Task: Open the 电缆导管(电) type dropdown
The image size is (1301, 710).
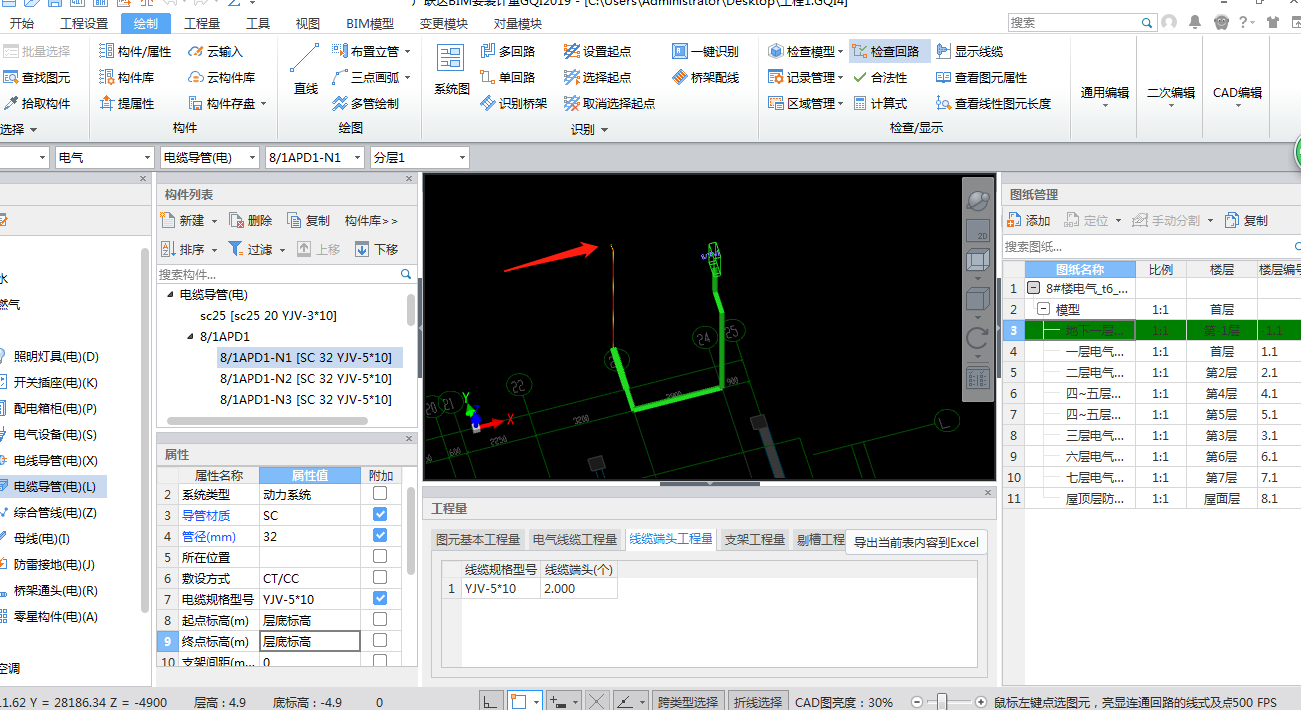Action: pos(210,157)
